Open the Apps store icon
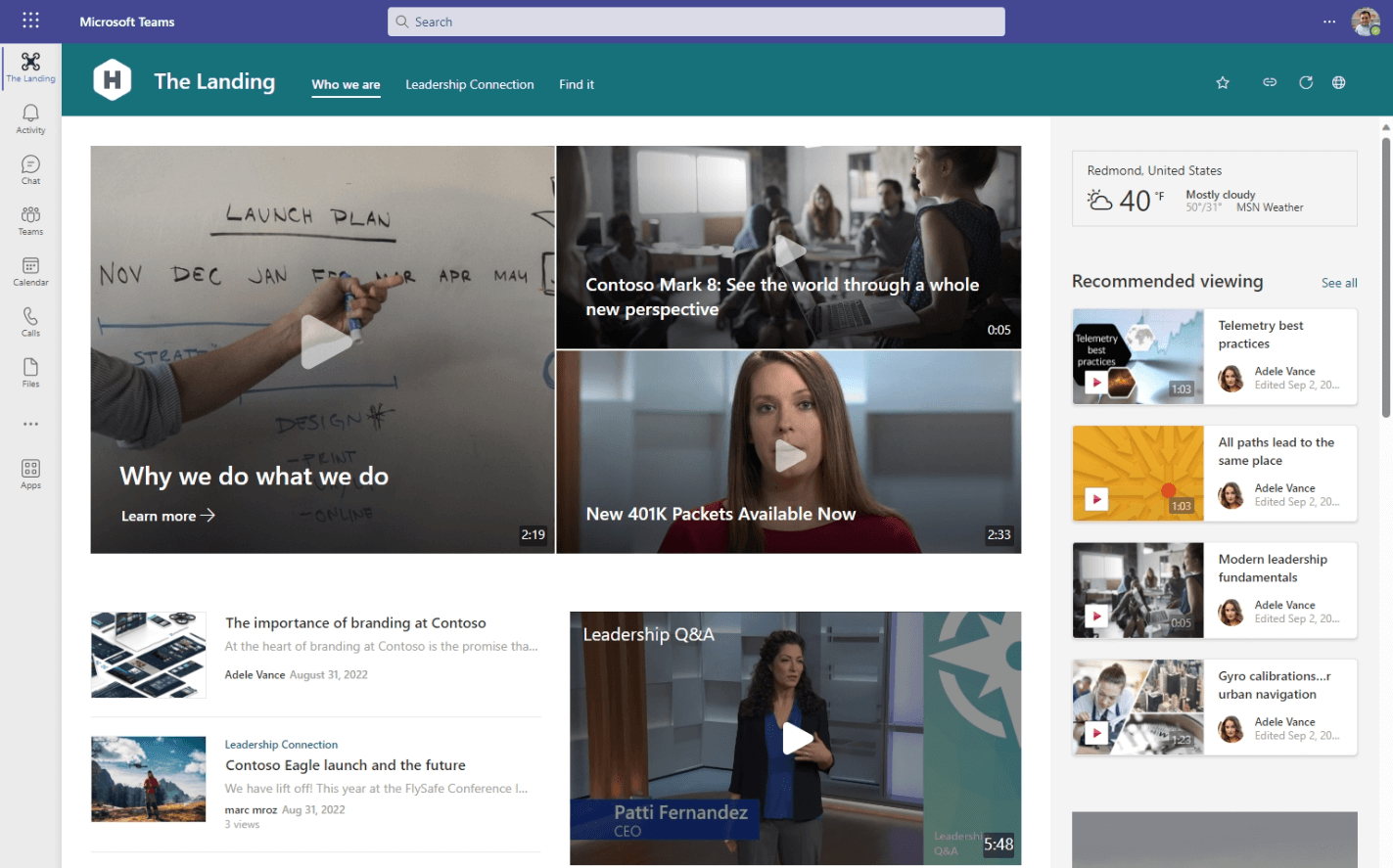 (x=30, y=475)
